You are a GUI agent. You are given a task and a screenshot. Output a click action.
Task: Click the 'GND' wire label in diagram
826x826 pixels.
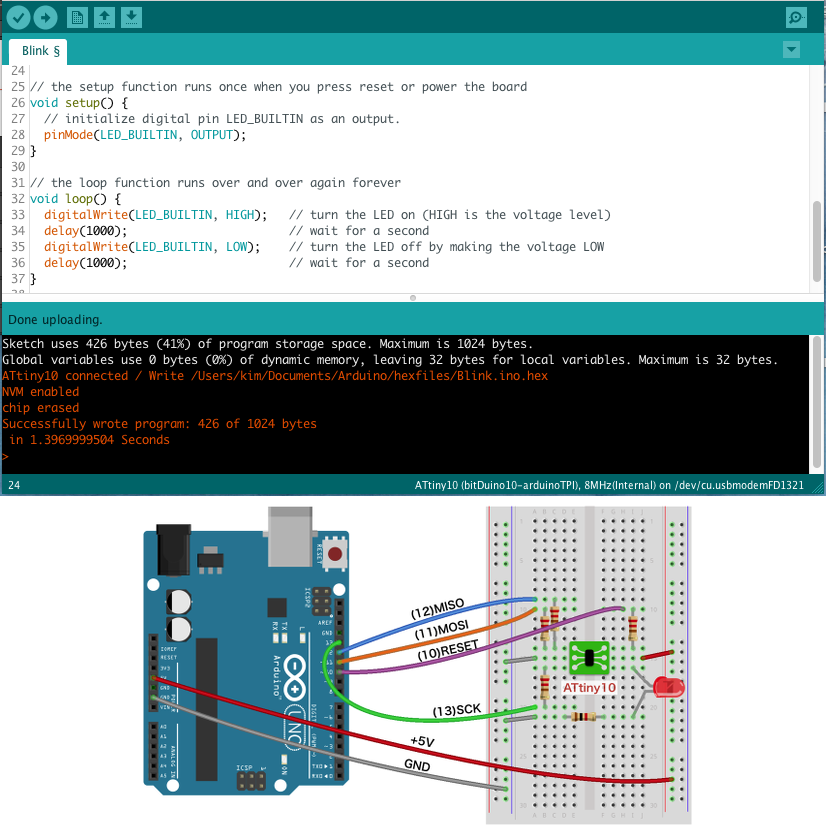point(417,764)
